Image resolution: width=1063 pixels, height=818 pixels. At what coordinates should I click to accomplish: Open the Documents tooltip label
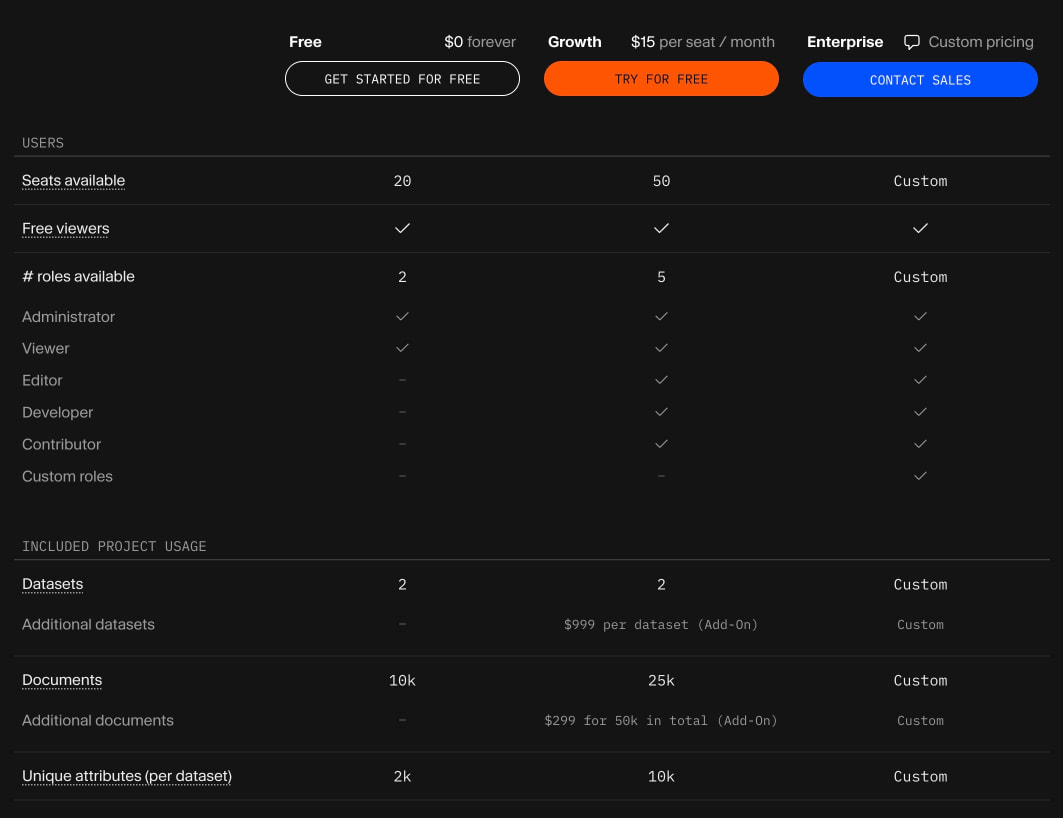[x=62, y=680]
